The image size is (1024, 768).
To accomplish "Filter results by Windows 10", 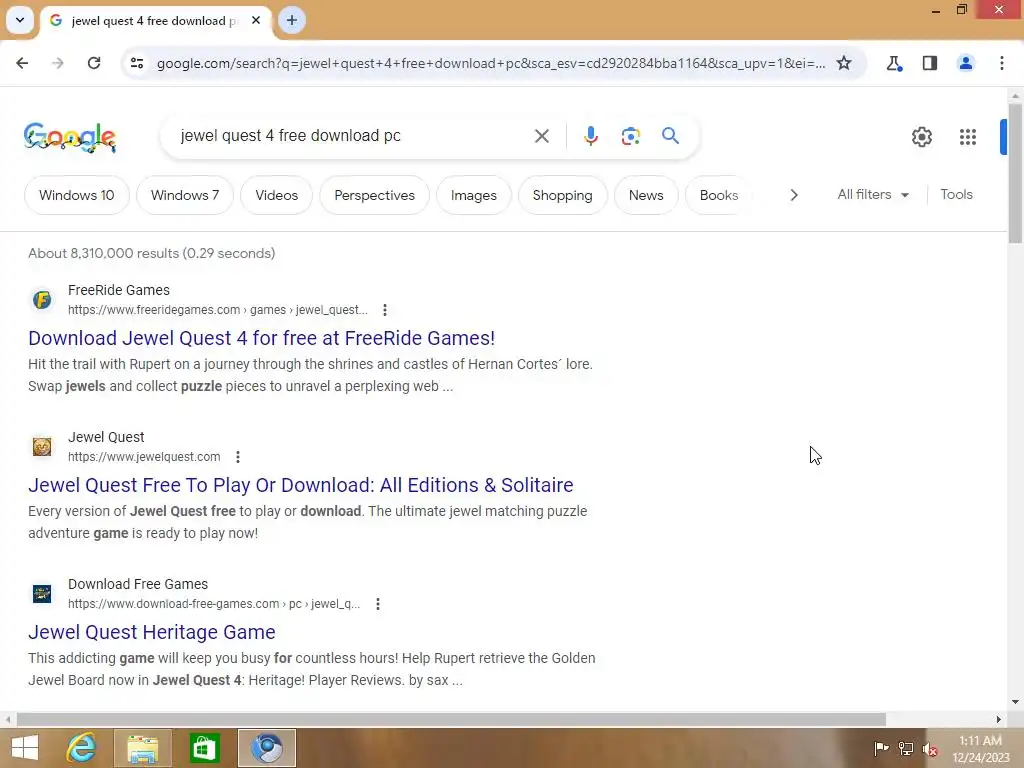I will click(76, 195).
